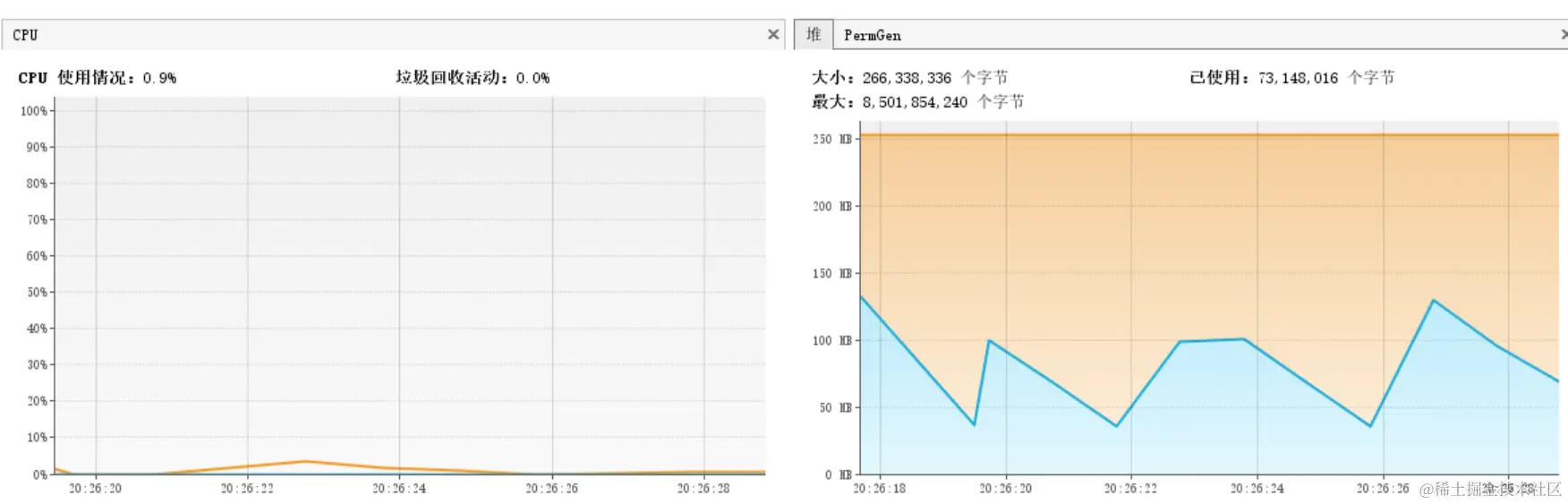This screenshot has width=1568, height=504.
Task: Click the 100 MB label on heap axis
Action: click(832, 341)
